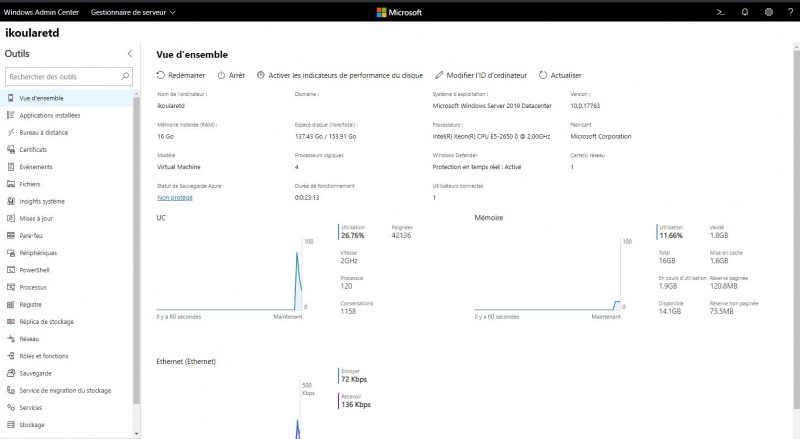800x439 pixels.
Task: Click the Windows Admin Center title
Action: [41, 12]
